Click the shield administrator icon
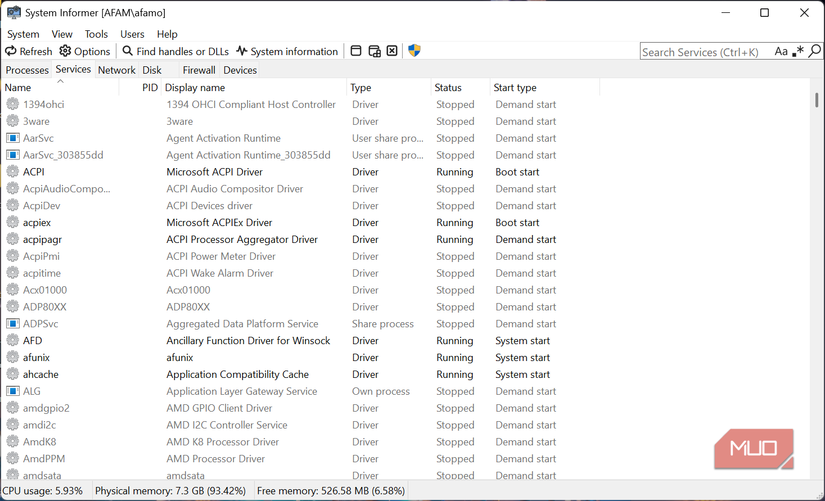825x501 pixels. pos(415,51)
